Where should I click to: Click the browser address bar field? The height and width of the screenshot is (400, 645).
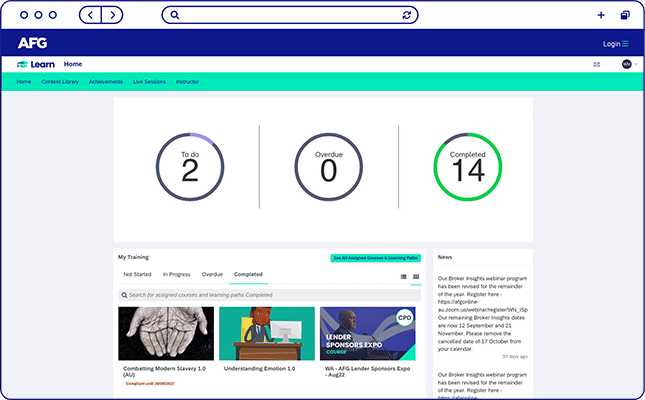(290, 15)
